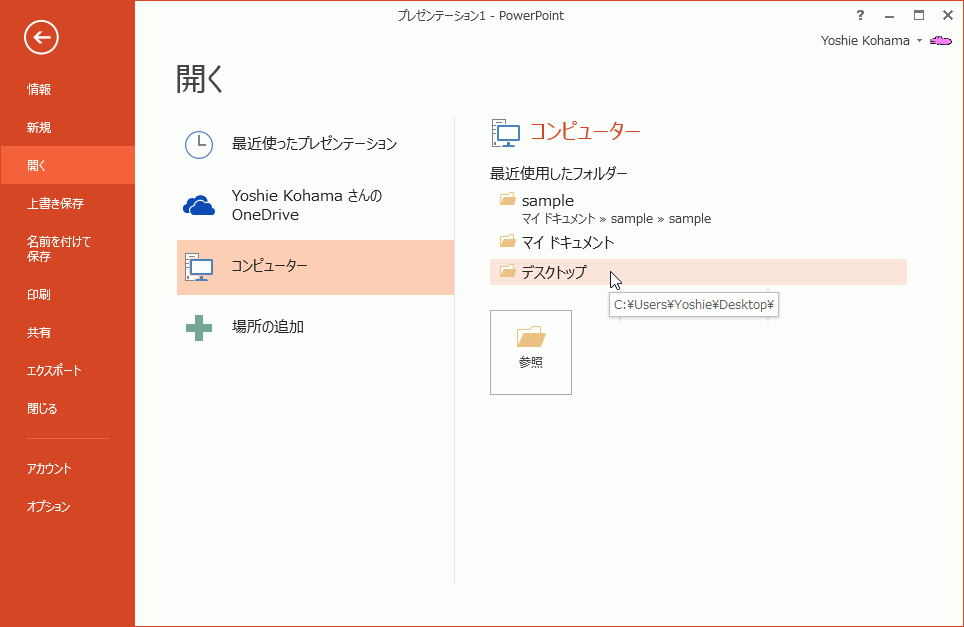Open the 情報 page
Viewport: 964px width, 627px height.
[x=68, y=90]
